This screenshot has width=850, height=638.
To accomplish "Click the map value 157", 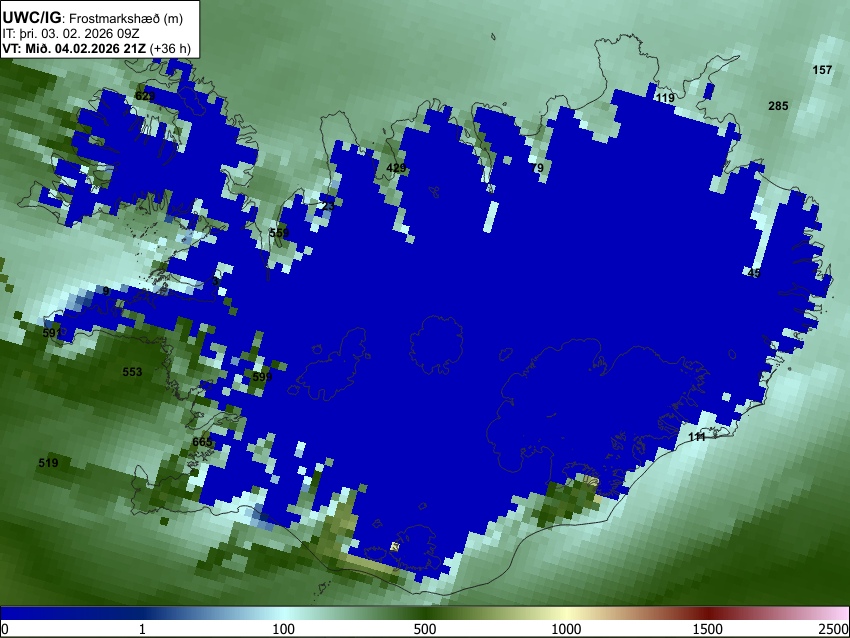I will (x=822, y=69).
